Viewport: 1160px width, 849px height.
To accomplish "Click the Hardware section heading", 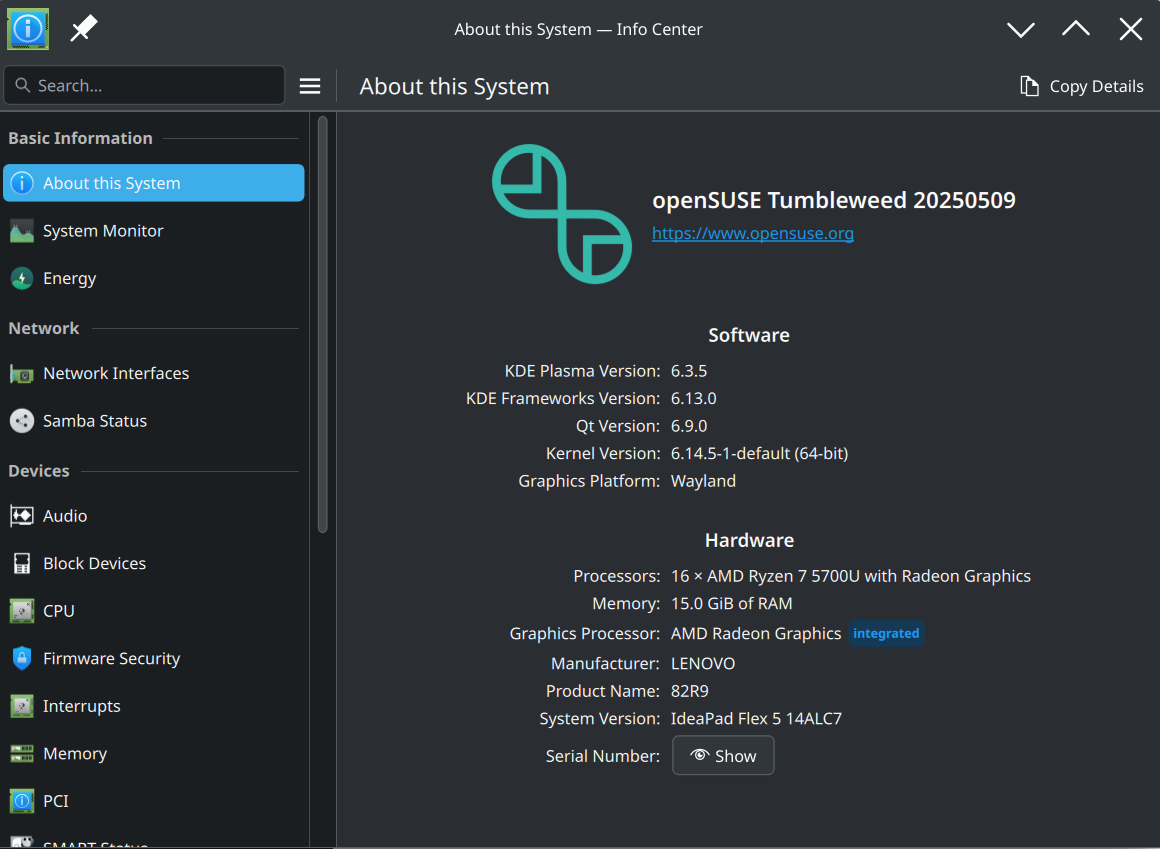I will [749, 541].
